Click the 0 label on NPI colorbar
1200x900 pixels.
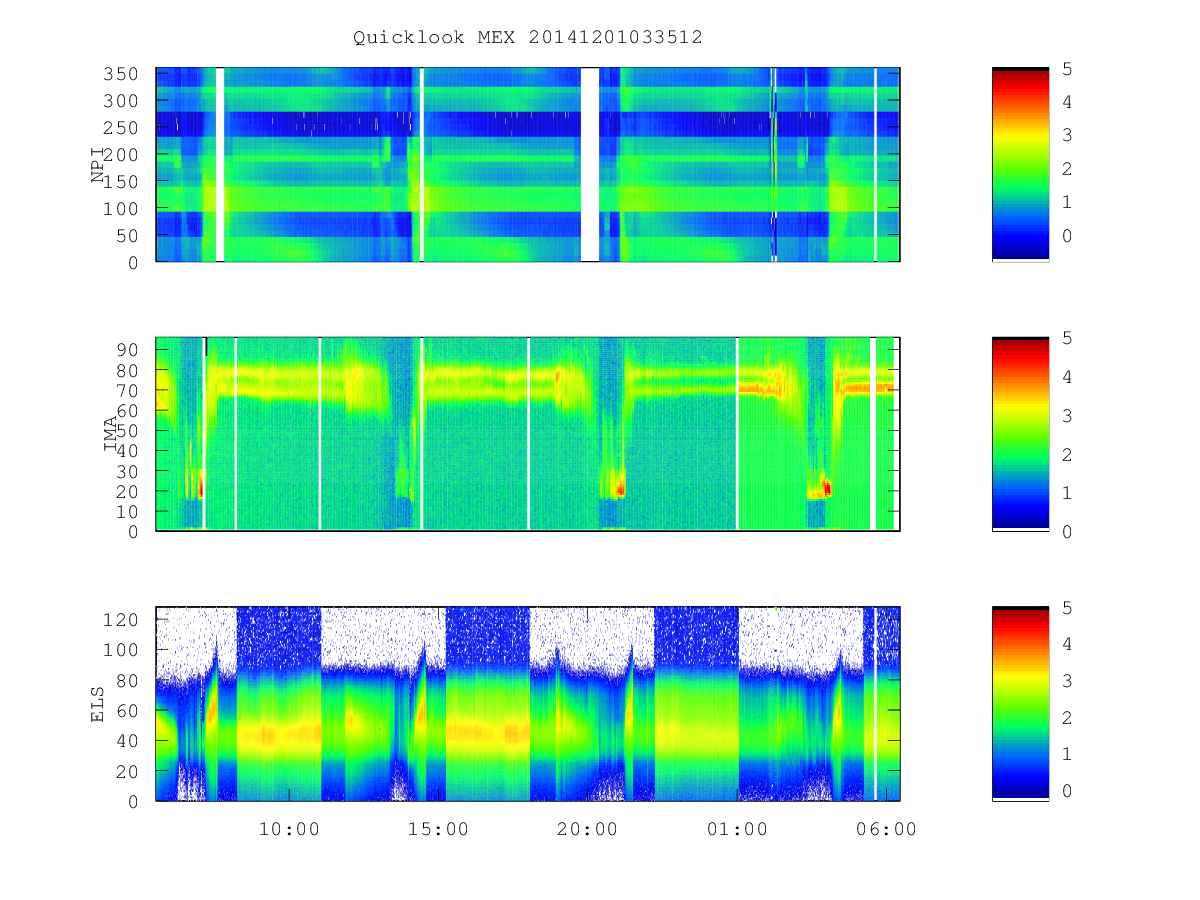click(1067, 235)
